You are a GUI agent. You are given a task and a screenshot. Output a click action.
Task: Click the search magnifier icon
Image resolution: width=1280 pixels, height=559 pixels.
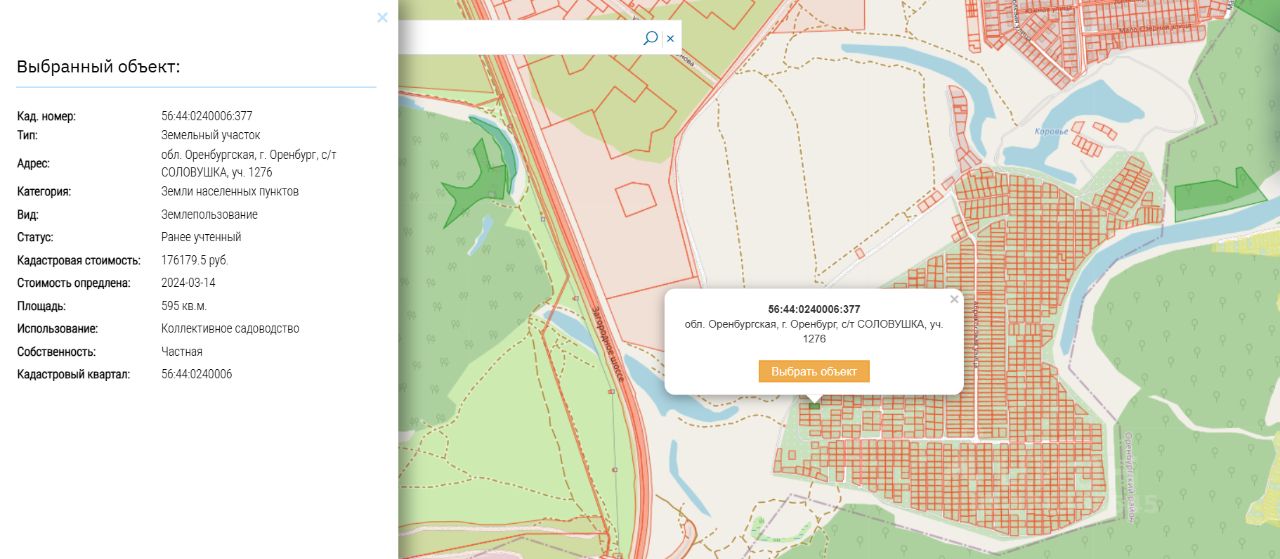650,38
